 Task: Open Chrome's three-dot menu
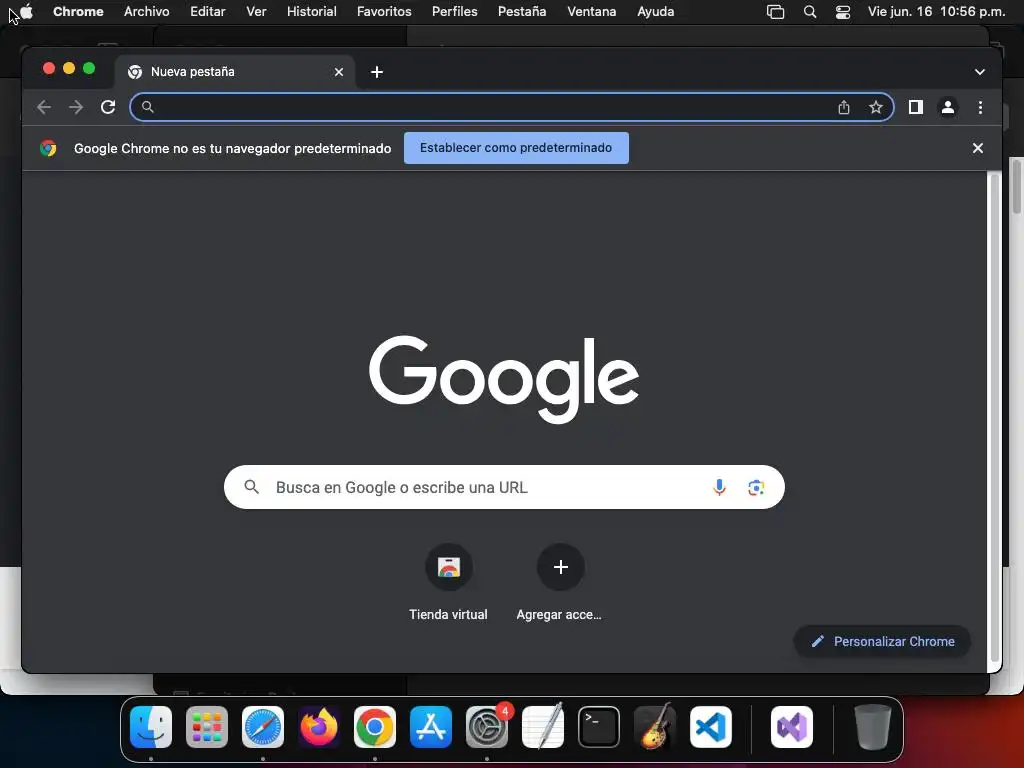click(x=980, y=107)
